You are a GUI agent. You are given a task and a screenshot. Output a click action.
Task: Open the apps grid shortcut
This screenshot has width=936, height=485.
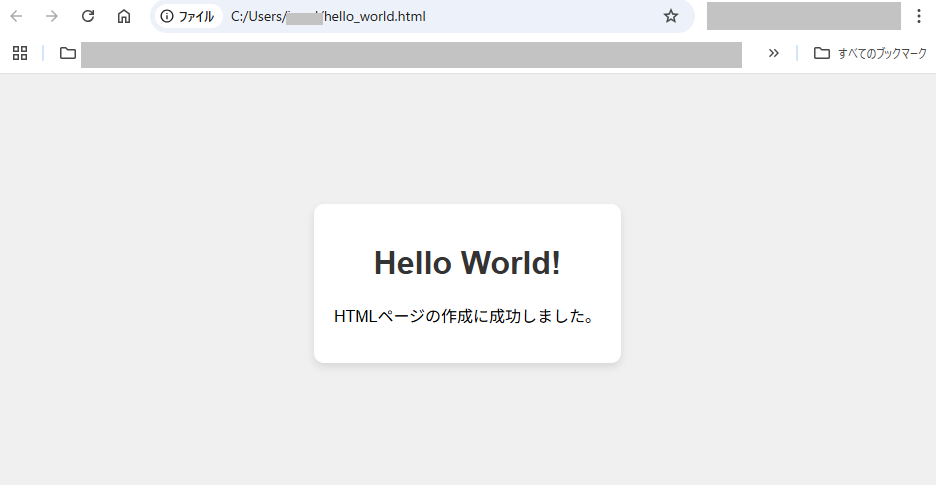tap(20, 53)
